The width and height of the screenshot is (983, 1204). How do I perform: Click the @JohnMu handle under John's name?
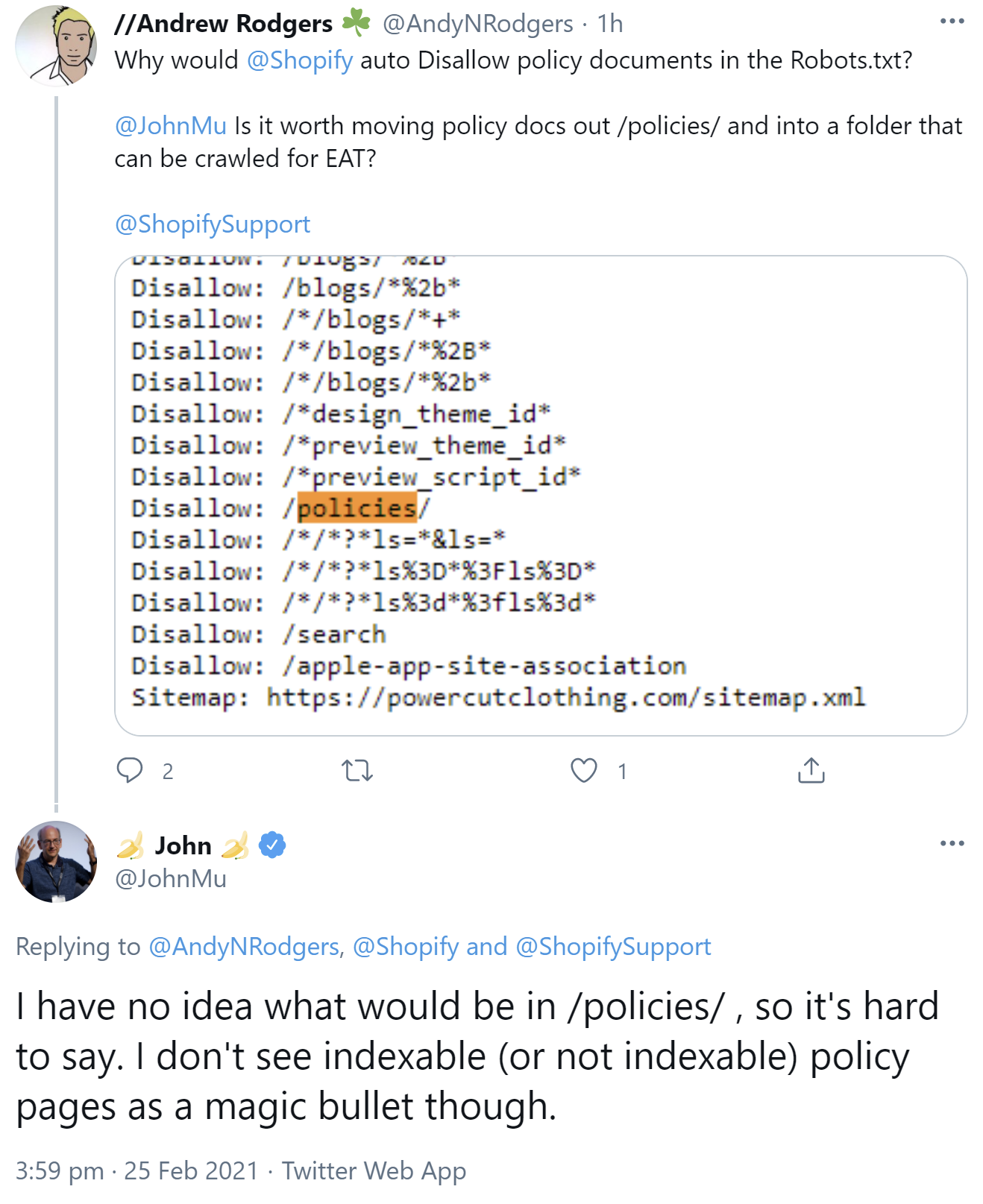tap(171, 878)
